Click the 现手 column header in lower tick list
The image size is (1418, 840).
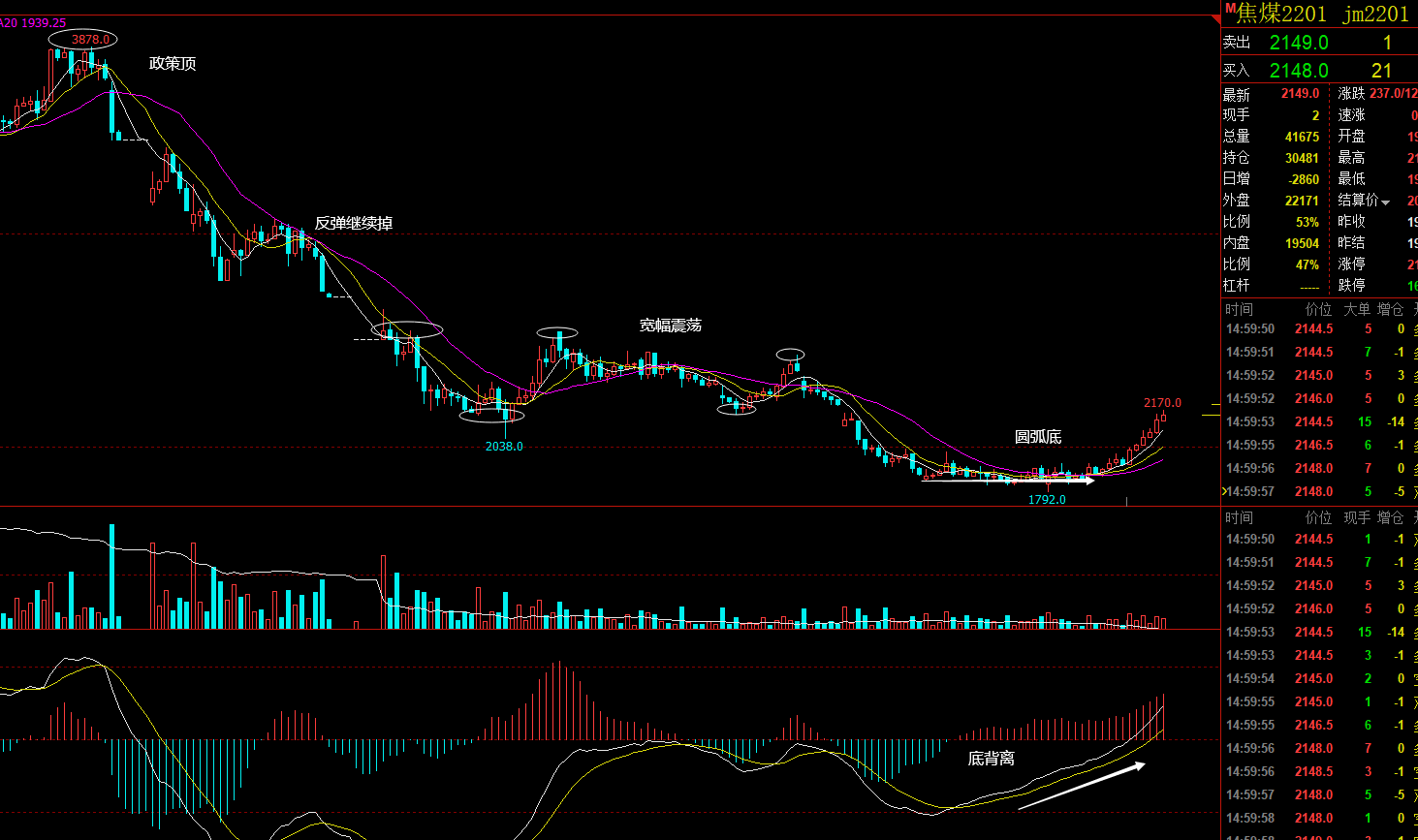pyautogui.click(x=1357, y=517)
